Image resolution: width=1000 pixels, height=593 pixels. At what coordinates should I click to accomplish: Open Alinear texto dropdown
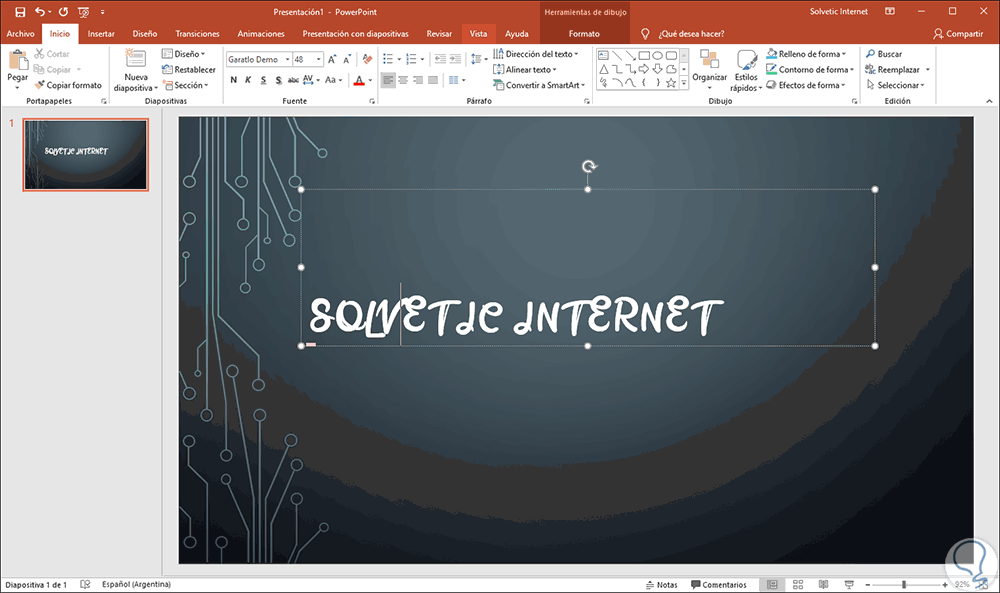[525, 70]
